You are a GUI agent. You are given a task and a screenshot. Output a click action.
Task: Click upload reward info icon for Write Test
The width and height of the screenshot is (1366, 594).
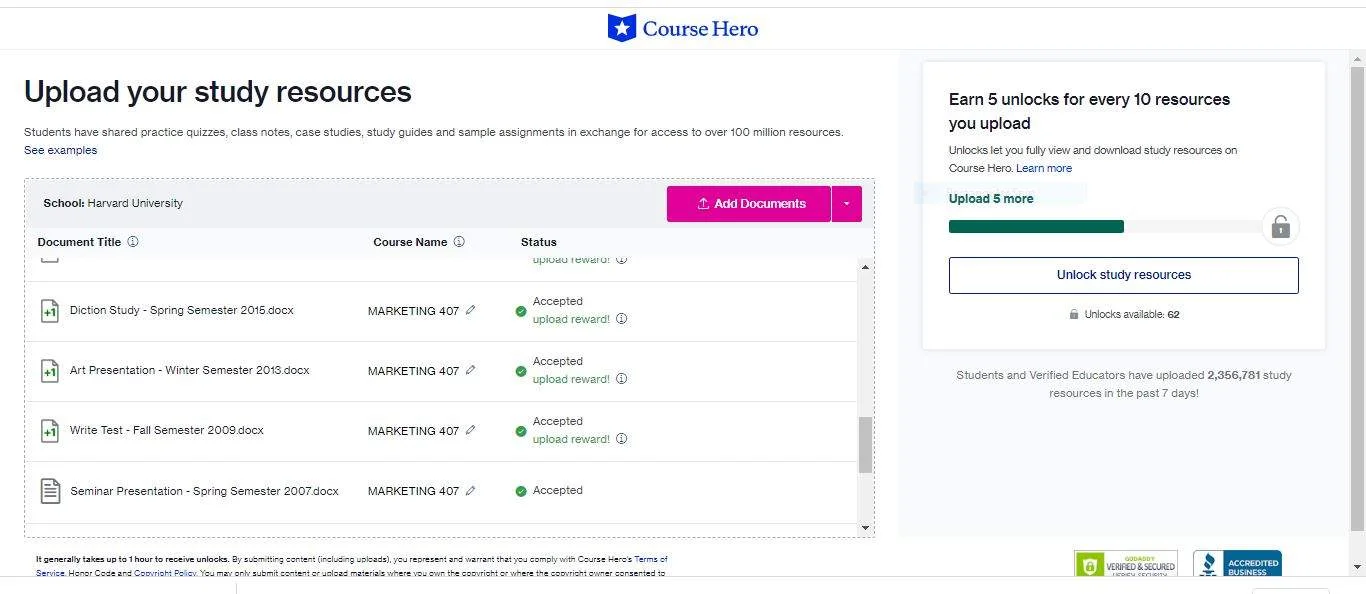pyautogui.click(x=621, y=439)
